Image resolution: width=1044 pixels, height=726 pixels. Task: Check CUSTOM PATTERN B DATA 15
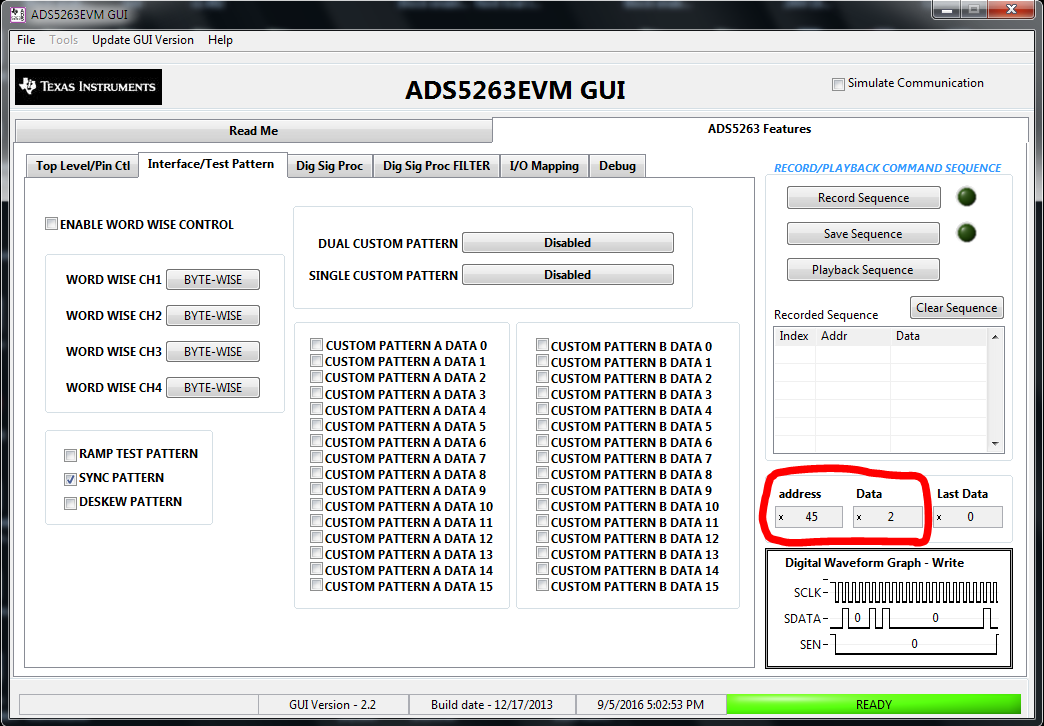tap(542, 585)
